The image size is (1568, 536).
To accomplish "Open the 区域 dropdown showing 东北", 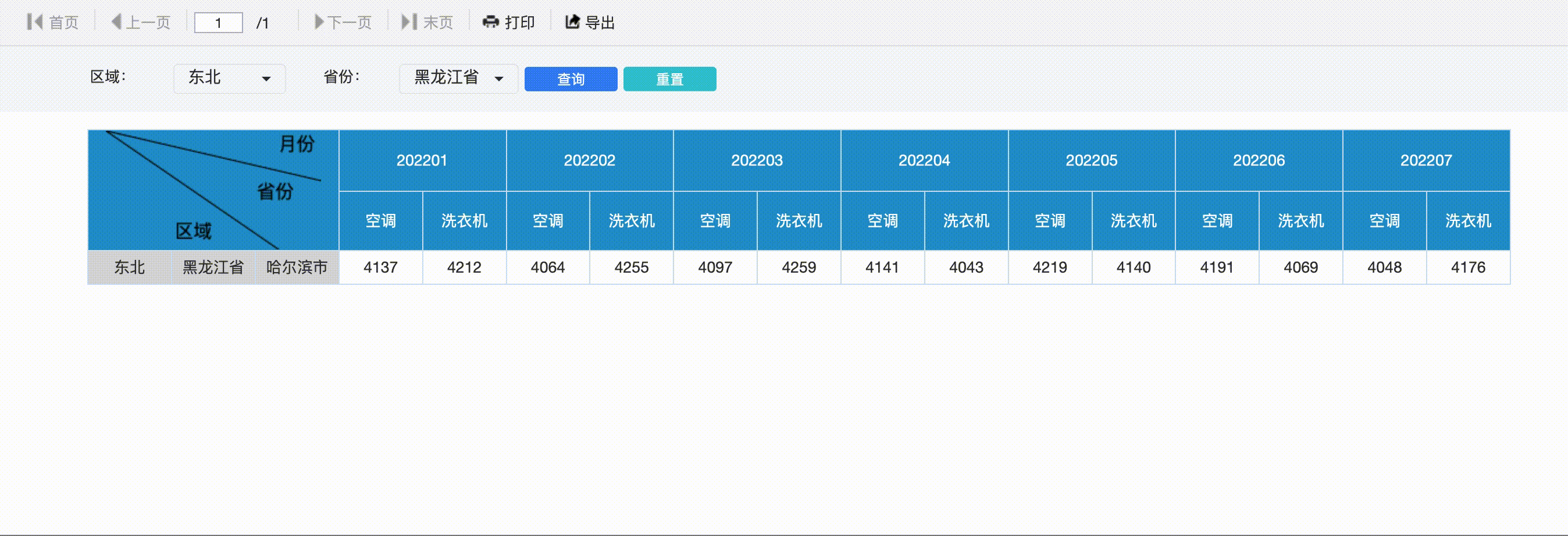I will click(230, 78).
